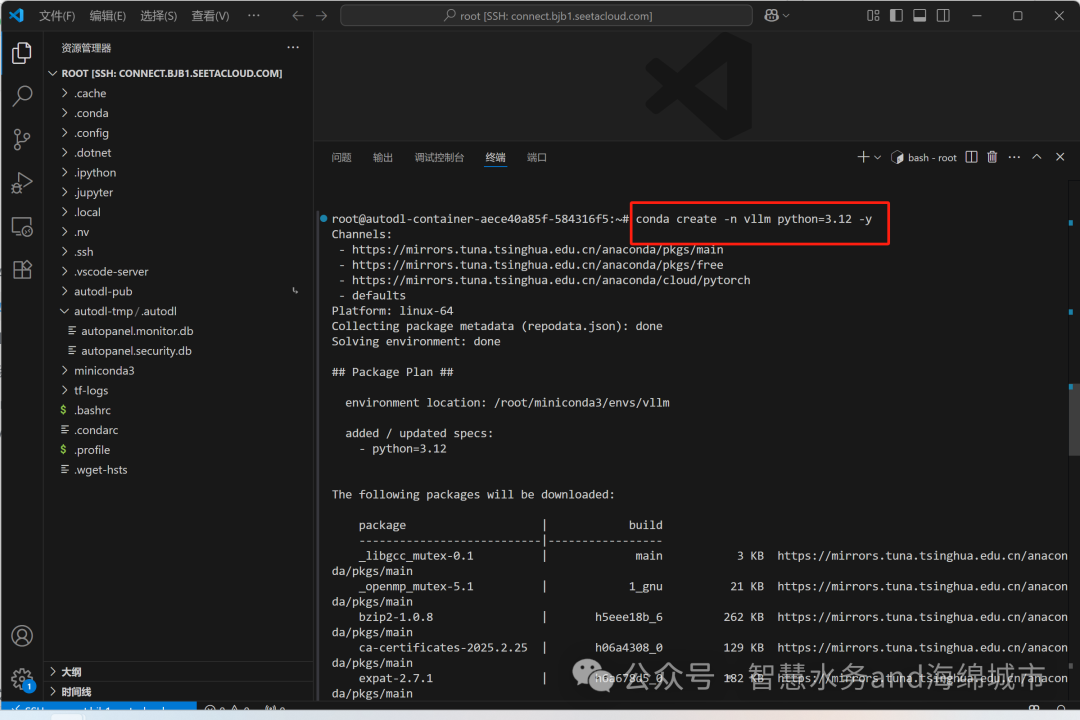The width and height of the screenshot is (1080, 720).
Task: Expand the .ipython folder
Action: (177, 172)
